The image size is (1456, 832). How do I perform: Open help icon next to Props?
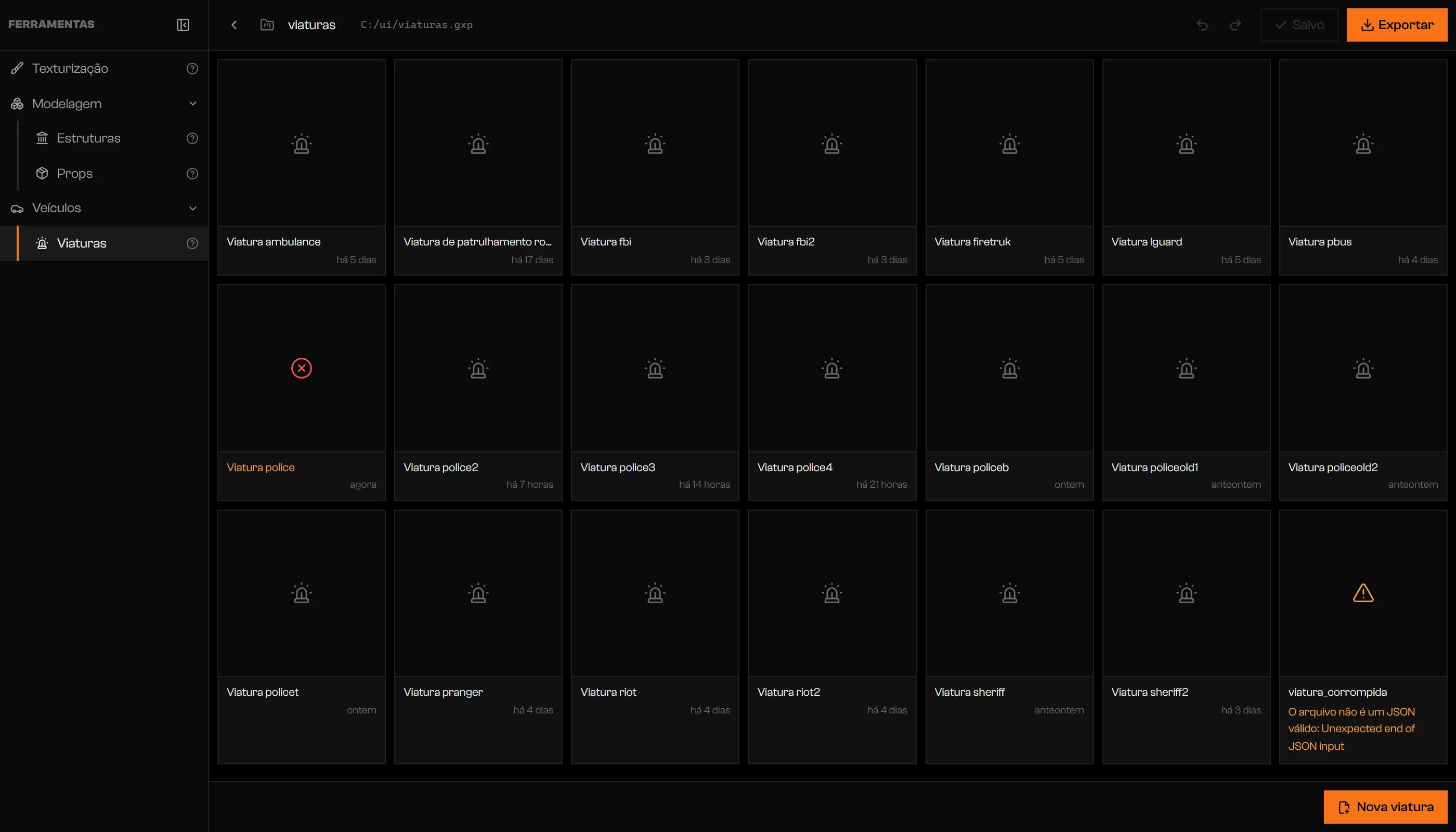(192, 174)
